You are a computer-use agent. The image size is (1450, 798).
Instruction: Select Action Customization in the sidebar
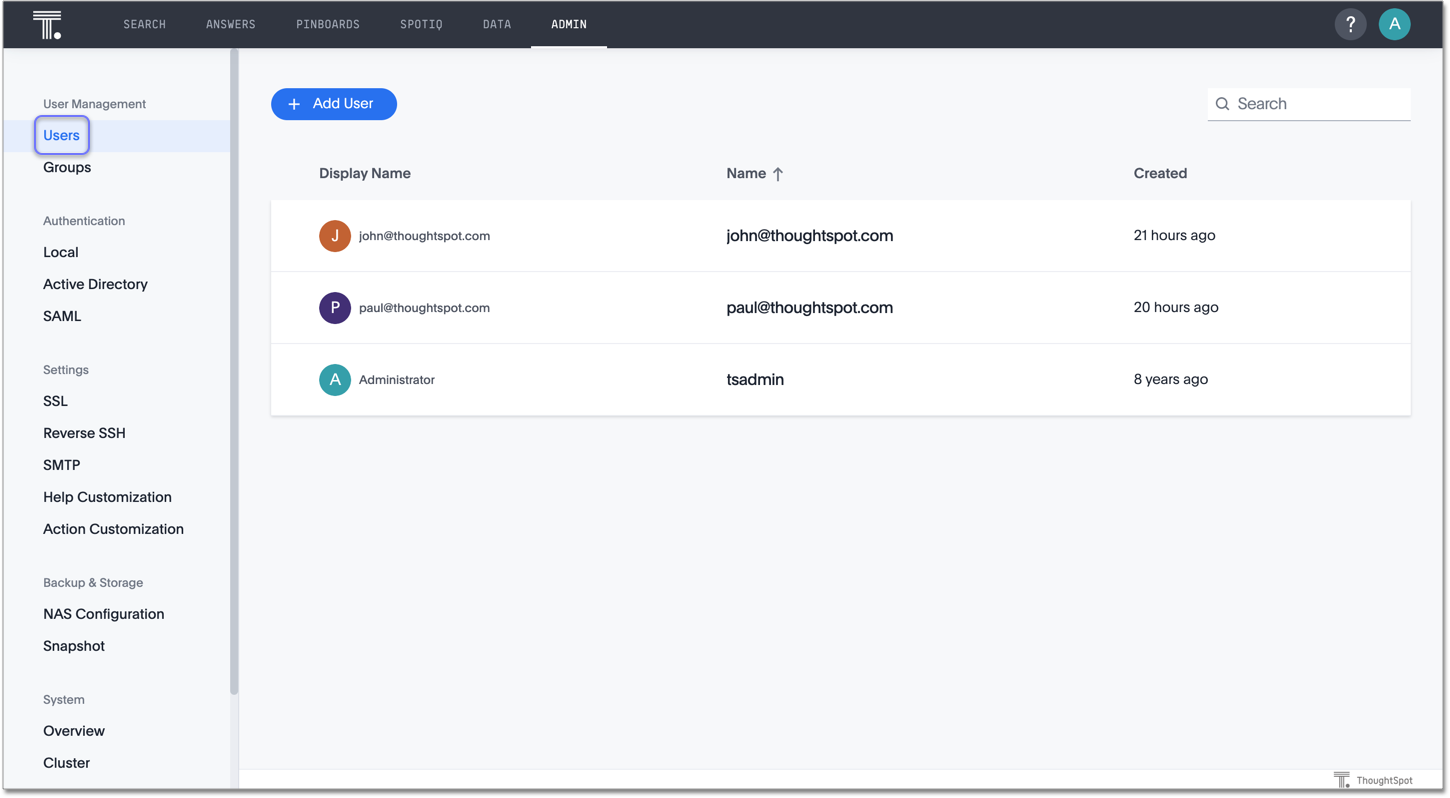(113, 529)
